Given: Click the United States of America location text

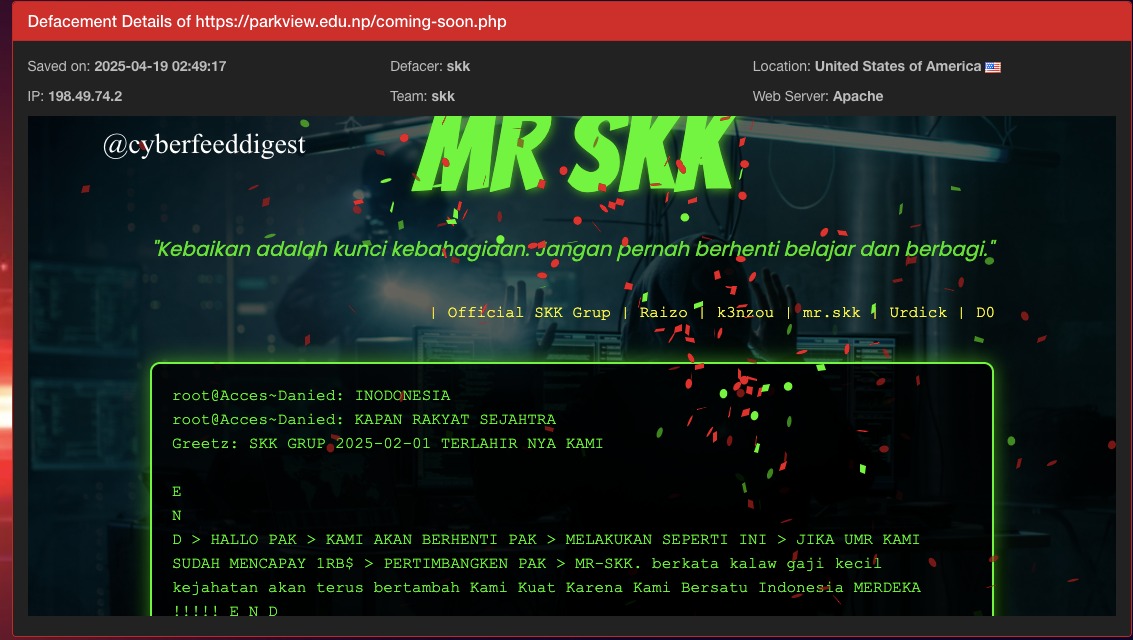Looking at the screenshot, I should (x=897, y=66).
